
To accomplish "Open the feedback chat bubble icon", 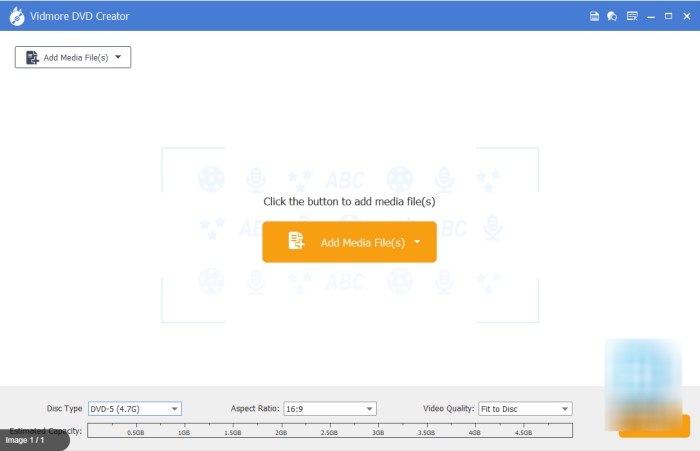I will 612,16.
